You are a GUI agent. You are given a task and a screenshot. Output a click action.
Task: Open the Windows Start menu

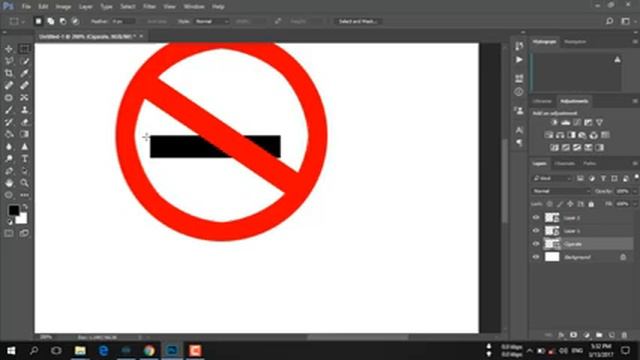[11, 351]
